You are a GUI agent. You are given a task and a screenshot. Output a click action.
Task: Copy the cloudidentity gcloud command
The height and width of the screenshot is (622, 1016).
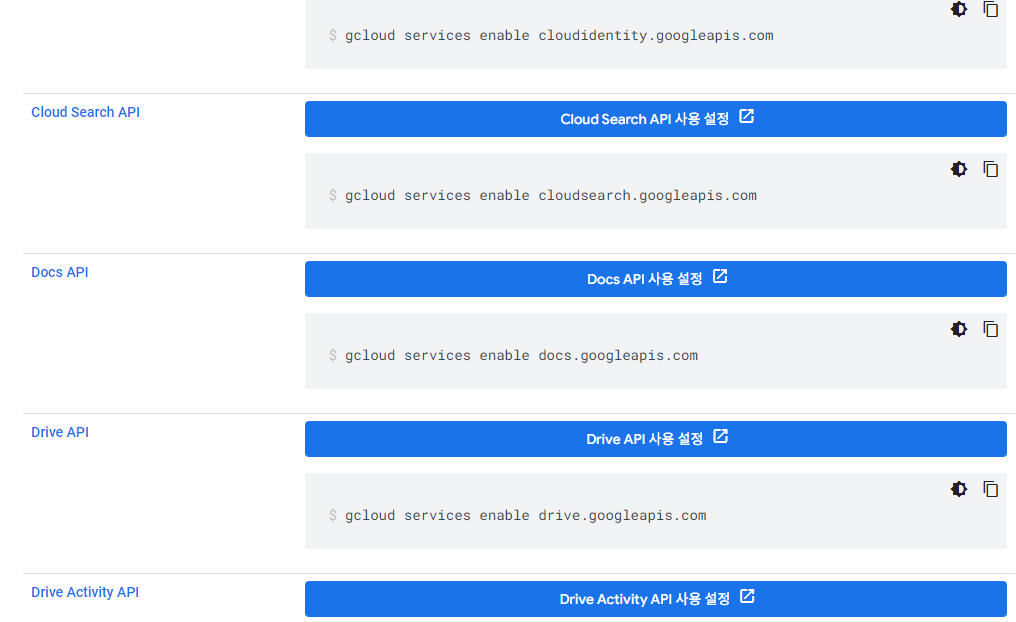[x=990, y=10]
